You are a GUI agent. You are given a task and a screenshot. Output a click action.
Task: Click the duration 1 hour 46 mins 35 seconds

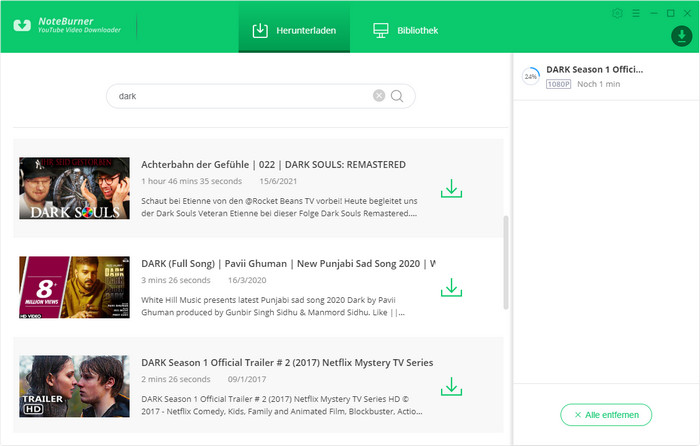[x=192, y=181]
